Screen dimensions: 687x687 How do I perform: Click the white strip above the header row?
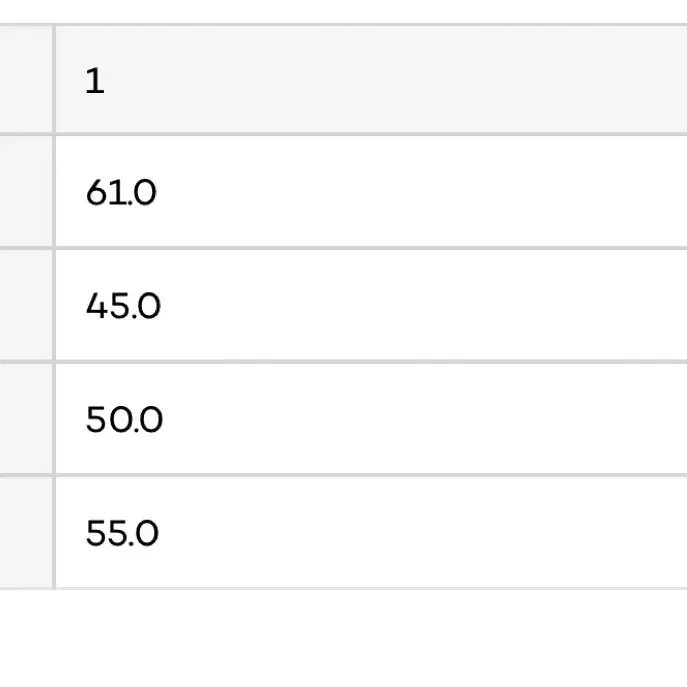[344, 11]
